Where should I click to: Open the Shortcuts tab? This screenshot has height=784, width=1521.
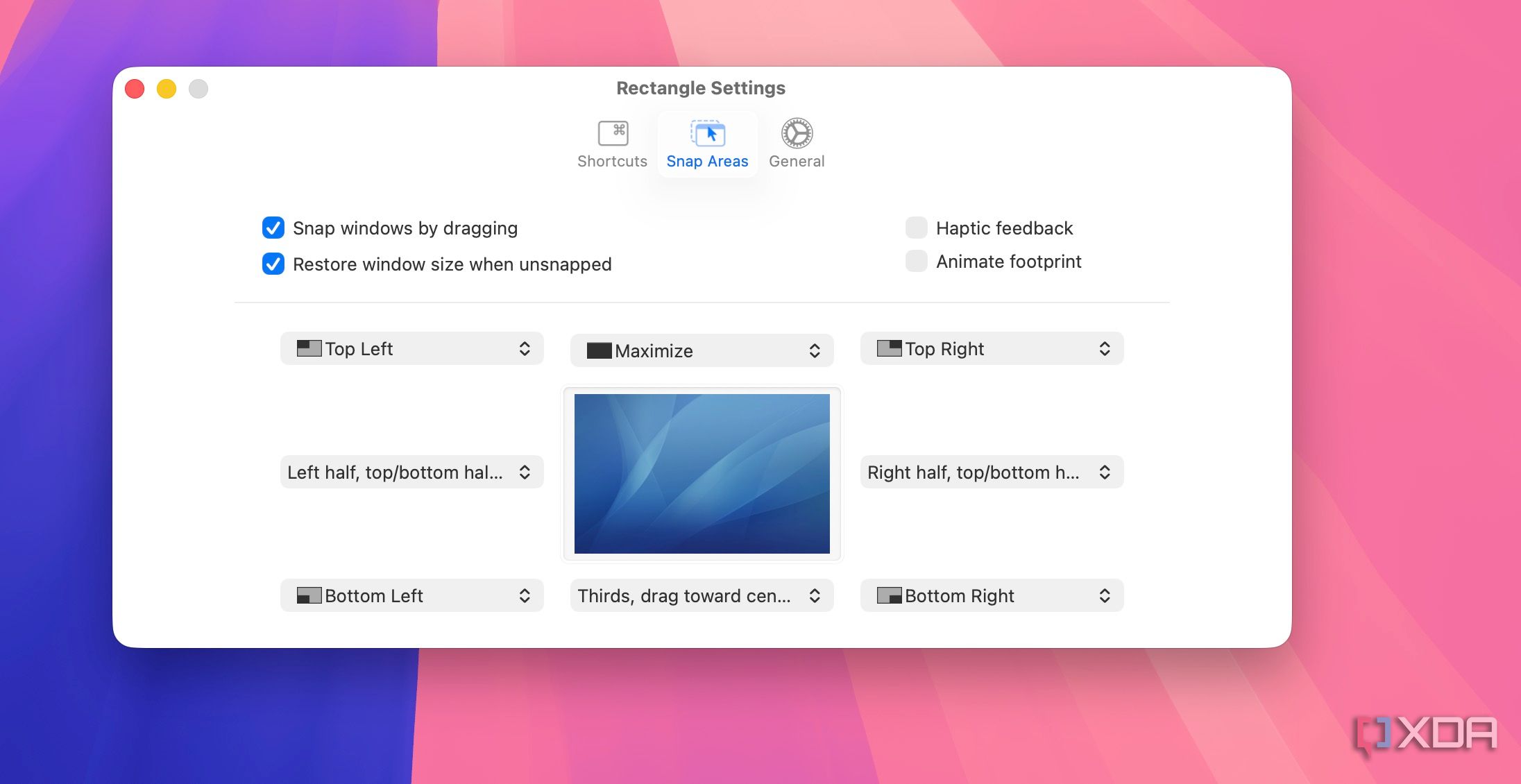(612, 144)
